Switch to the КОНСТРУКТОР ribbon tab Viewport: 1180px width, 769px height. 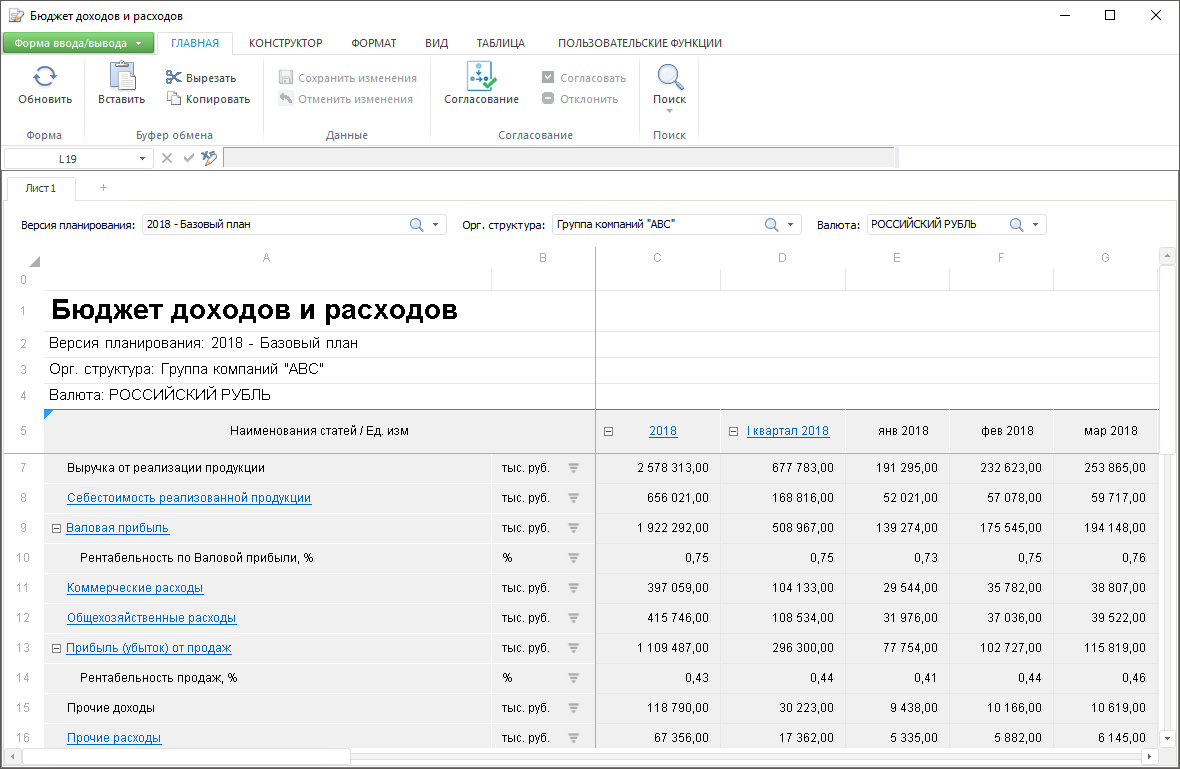point(285,43)
